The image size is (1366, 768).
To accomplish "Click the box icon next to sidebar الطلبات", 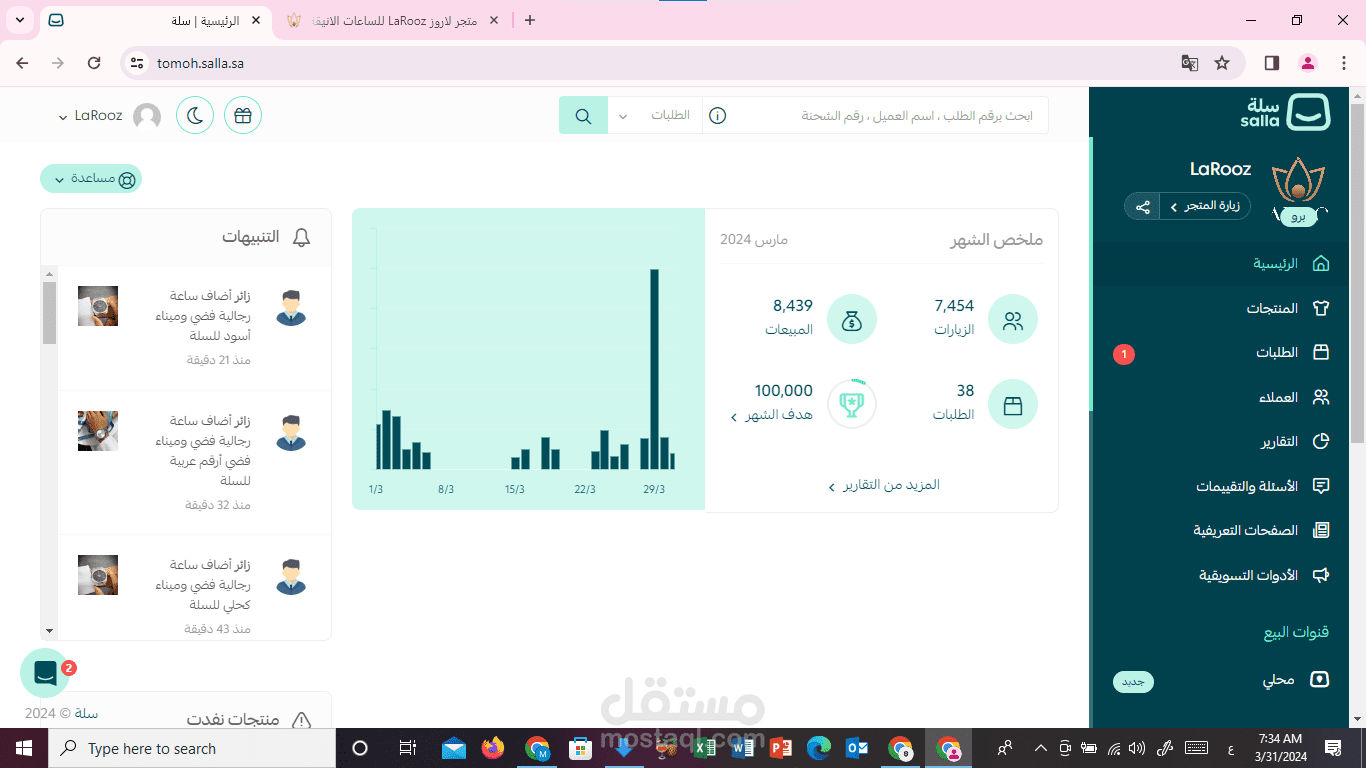I will [1320, 352].
